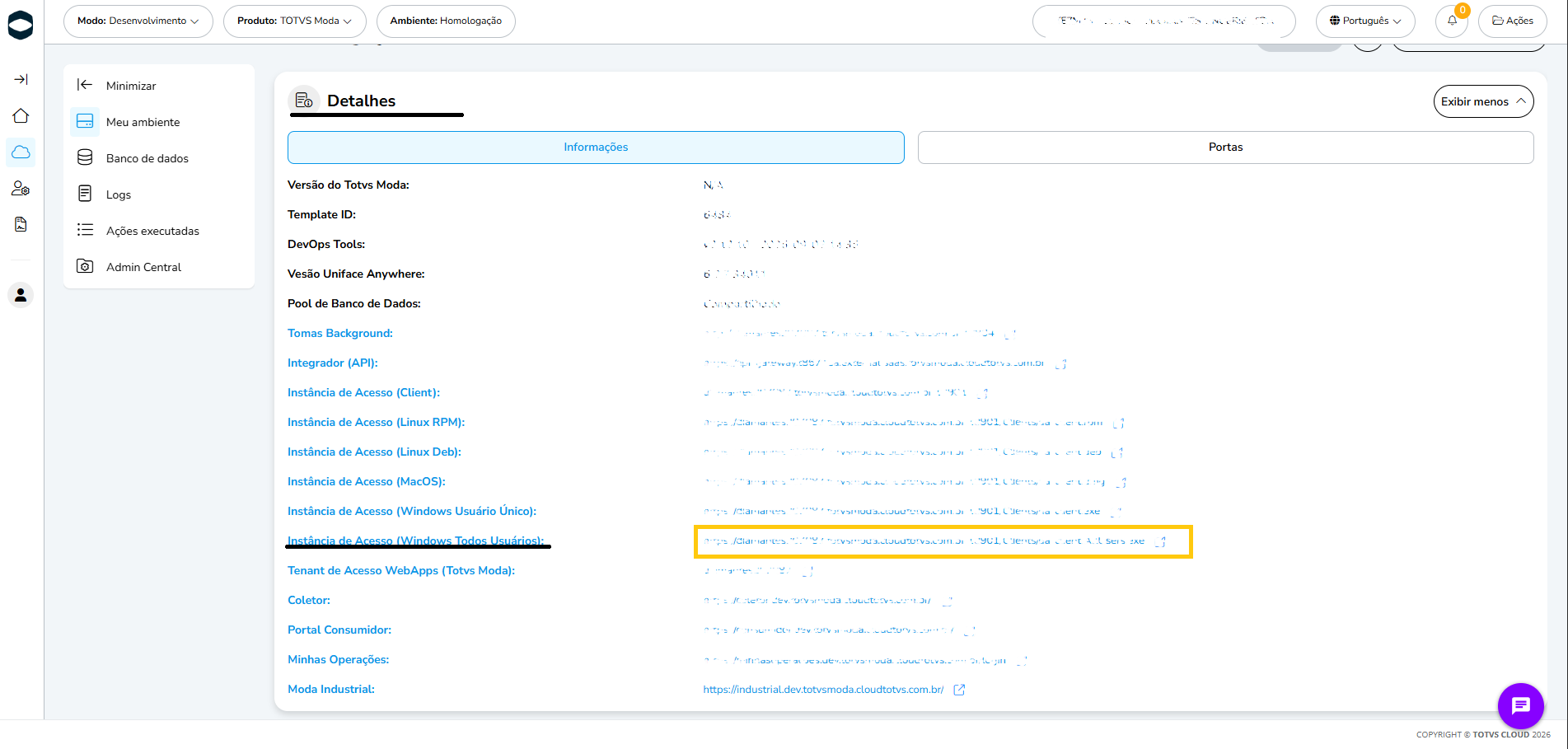Collapse details with Exibir menos

(1483, 101)
